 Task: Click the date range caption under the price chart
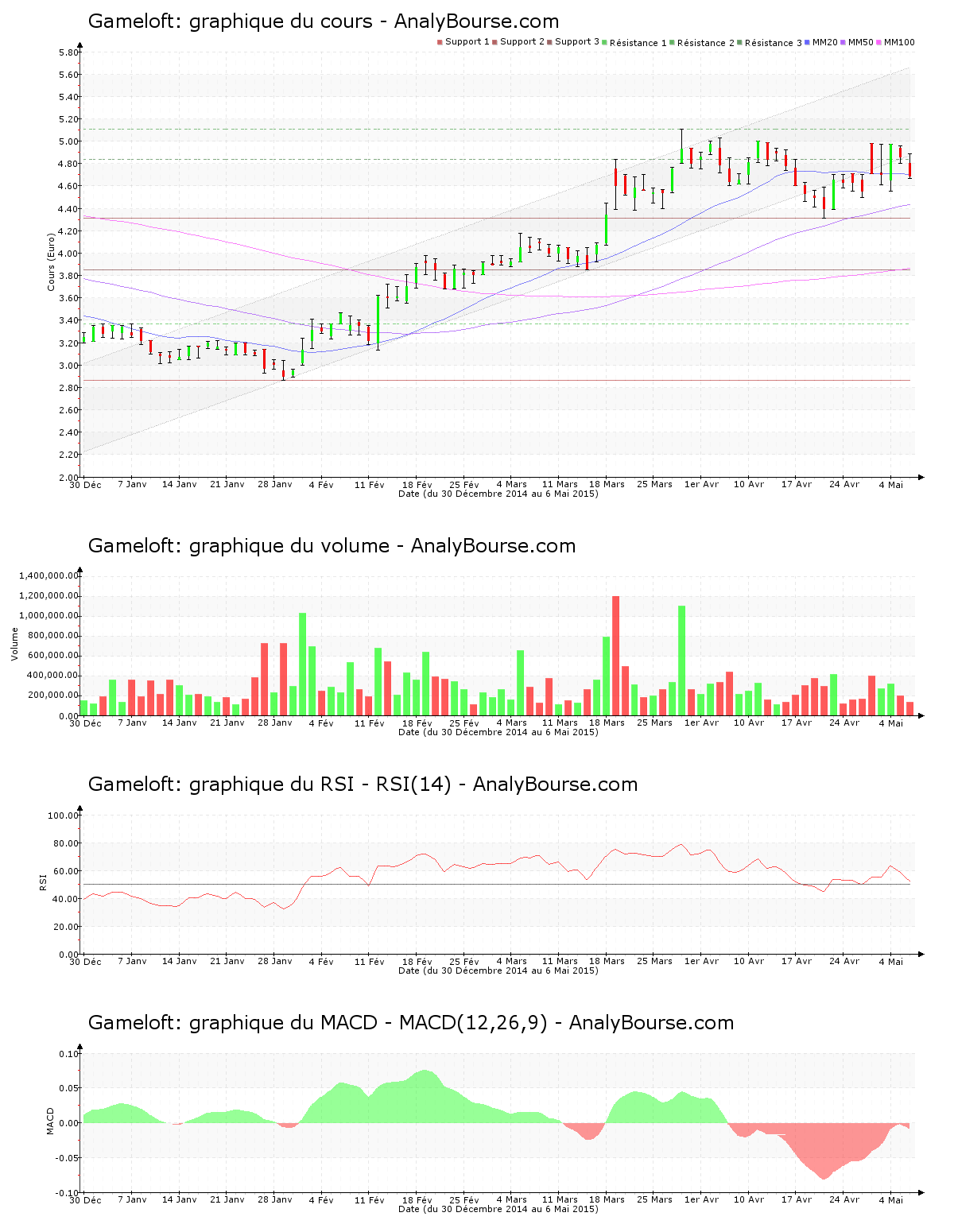tap(498, 494)
